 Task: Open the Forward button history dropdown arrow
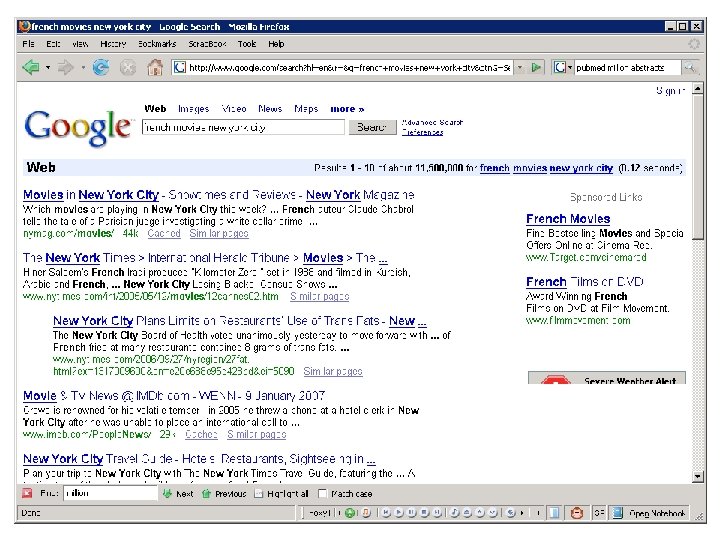pos(83,68)
